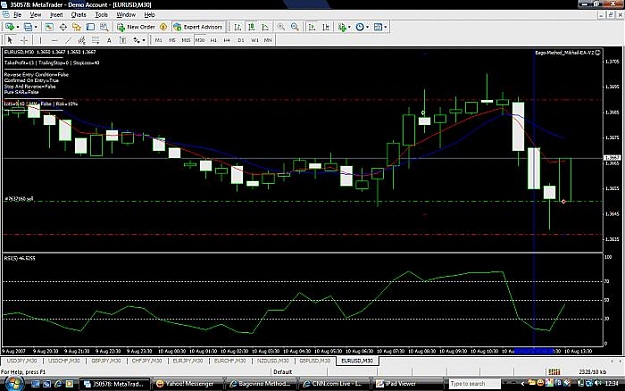The width and height of the screenshot is (625, 391).
Task: Open the Insert menu
Action: [56, 15]
